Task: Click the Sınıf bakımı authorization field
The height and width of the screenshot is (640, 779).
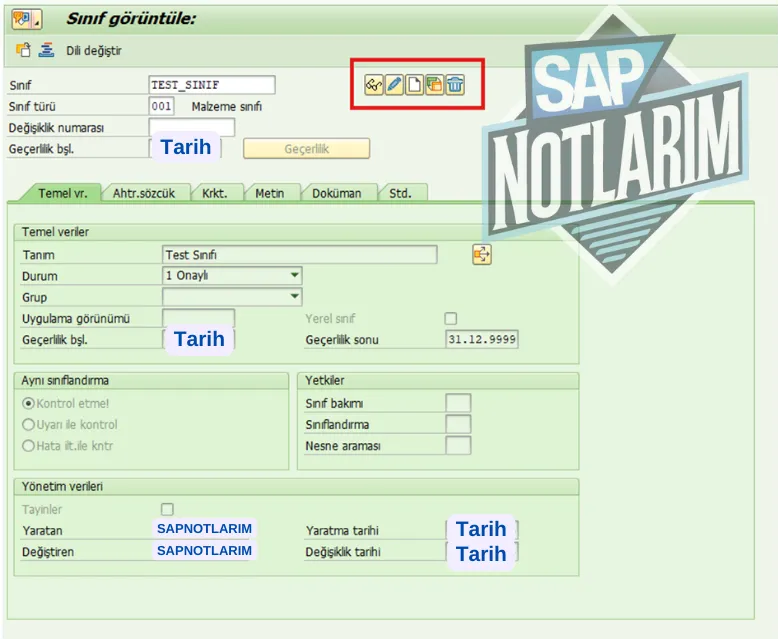Action: (x=458, y=403)
